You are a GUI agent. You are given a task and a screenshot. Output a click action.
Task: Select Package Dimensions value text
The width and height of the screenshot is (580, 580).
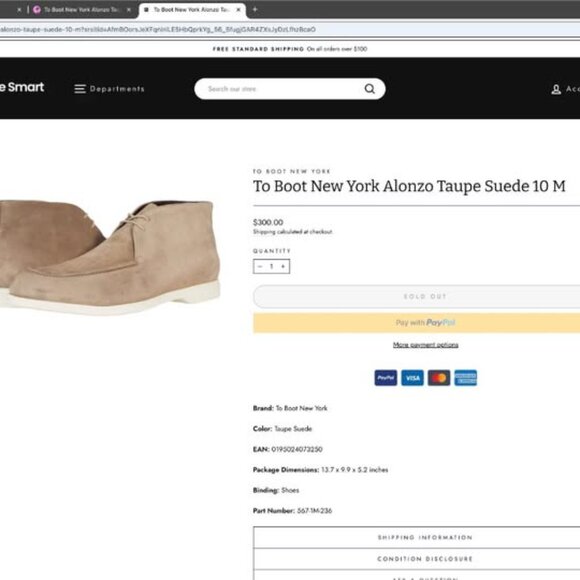tap(354, 470)
